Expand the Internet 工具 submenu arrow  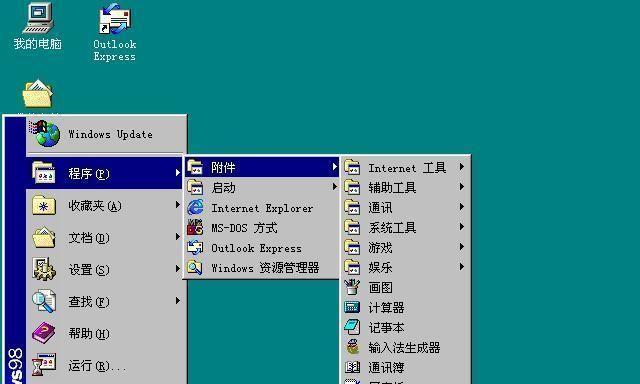pyautogui.click(x=462, y=166)
